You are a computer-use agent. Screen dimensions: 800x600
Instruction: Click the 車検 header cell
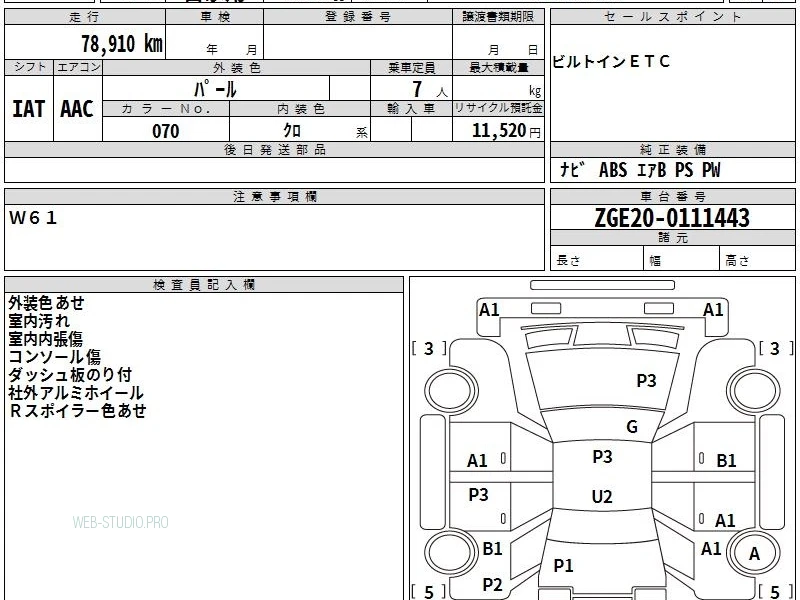point(214,17)
